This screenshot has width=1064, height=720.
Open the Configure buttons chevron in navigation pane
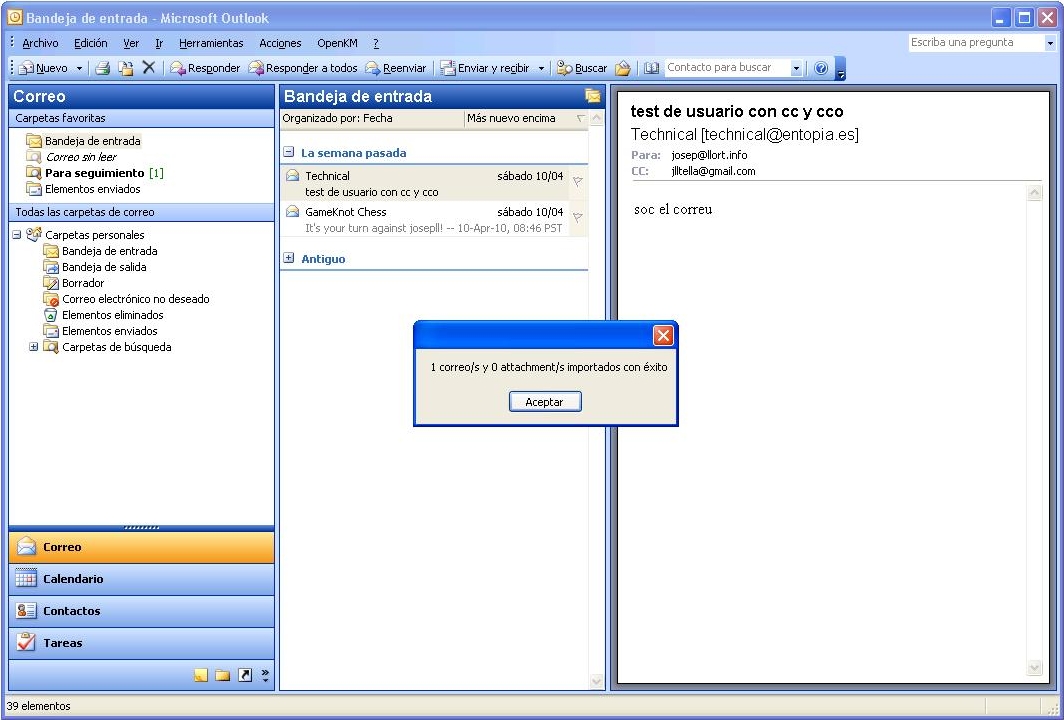(x=265, y=675)
